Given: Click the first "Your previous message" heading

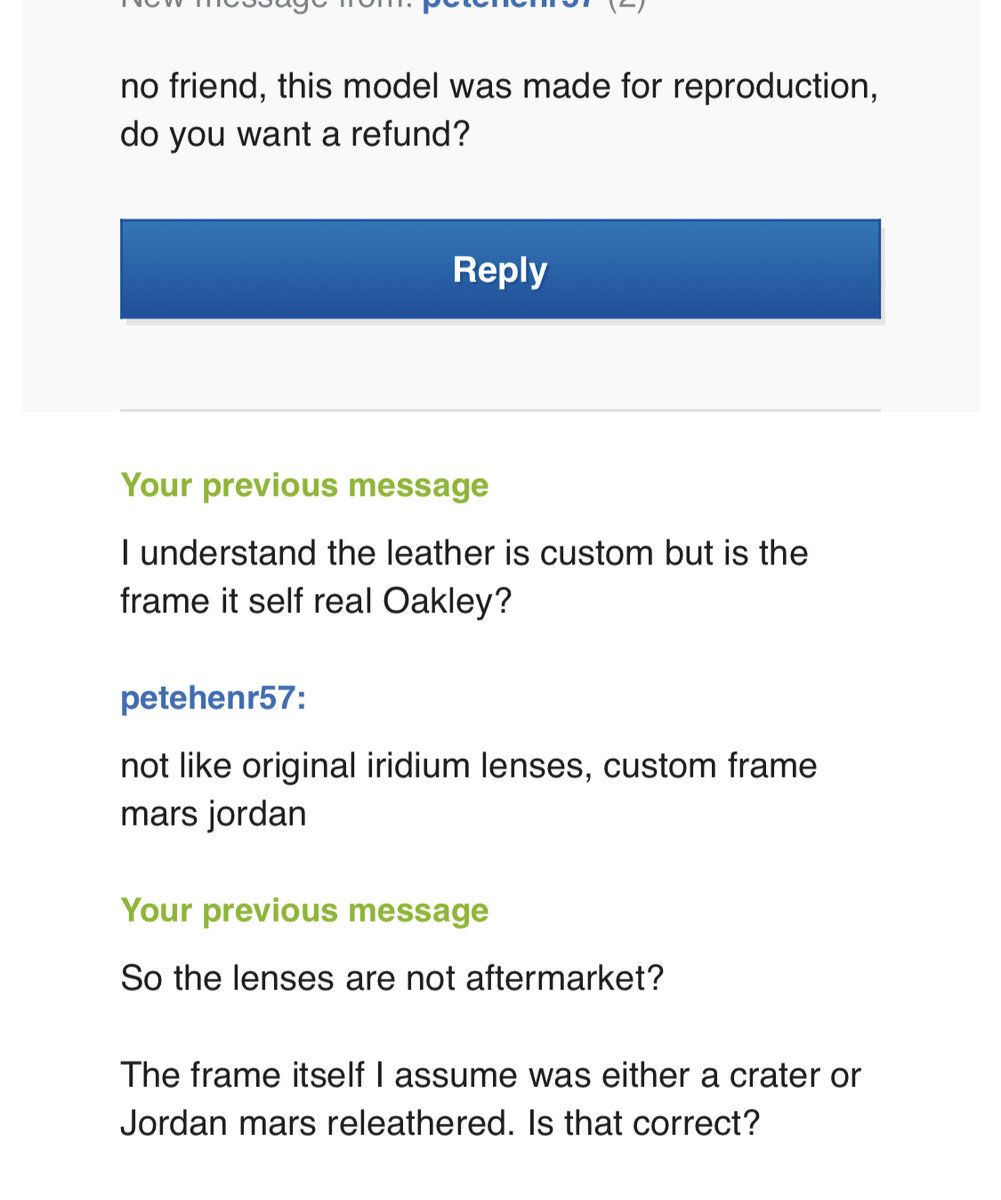Looking at the screenshot, I should pos(304,485).
